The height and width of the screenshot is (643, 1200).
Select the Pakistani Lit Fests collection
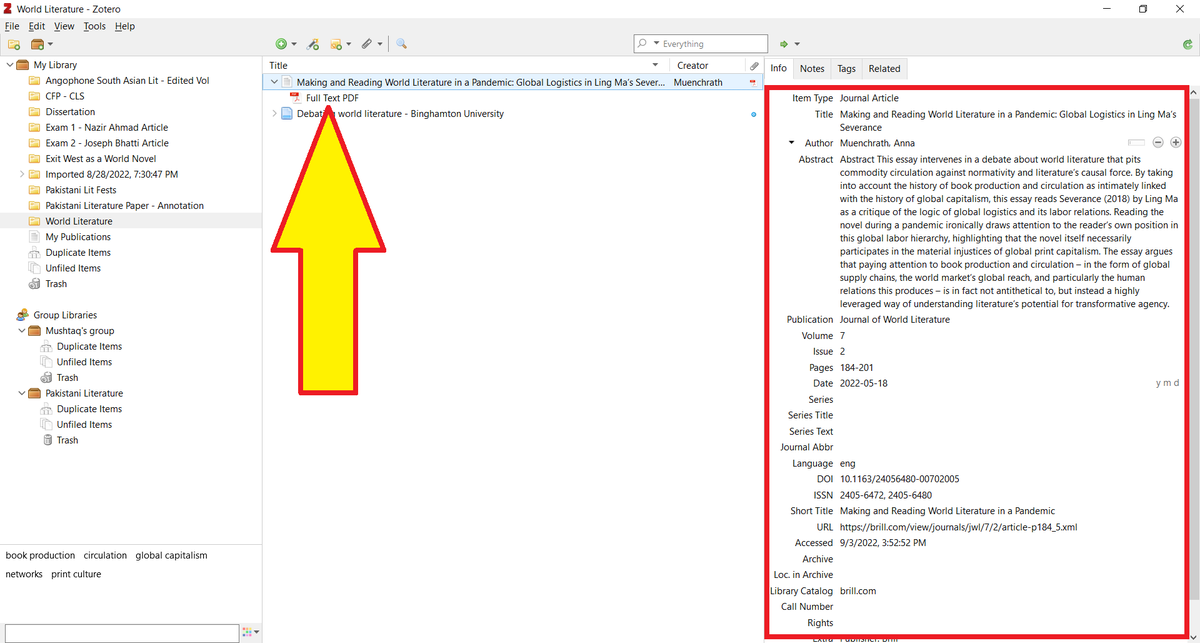click(81, 190)
